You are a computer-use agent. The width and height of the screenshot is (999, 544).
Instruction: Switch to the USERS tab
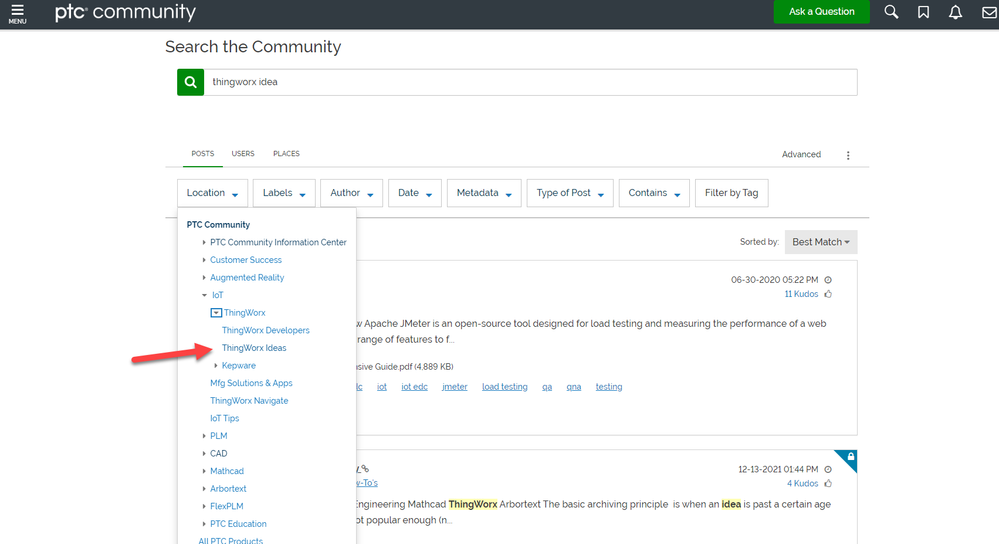pyautogui.click(x=243, y=154)
